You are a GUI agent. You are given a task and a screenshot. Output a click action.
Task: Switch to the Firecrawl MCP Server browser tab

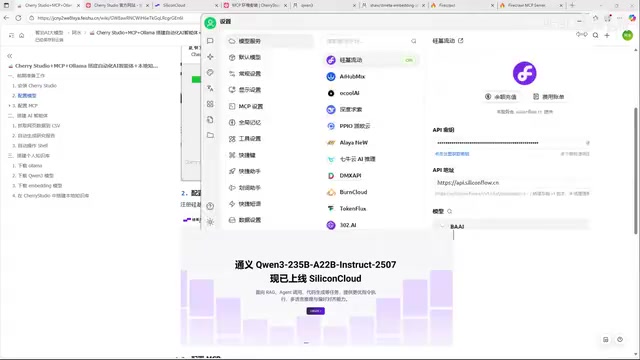531,5
